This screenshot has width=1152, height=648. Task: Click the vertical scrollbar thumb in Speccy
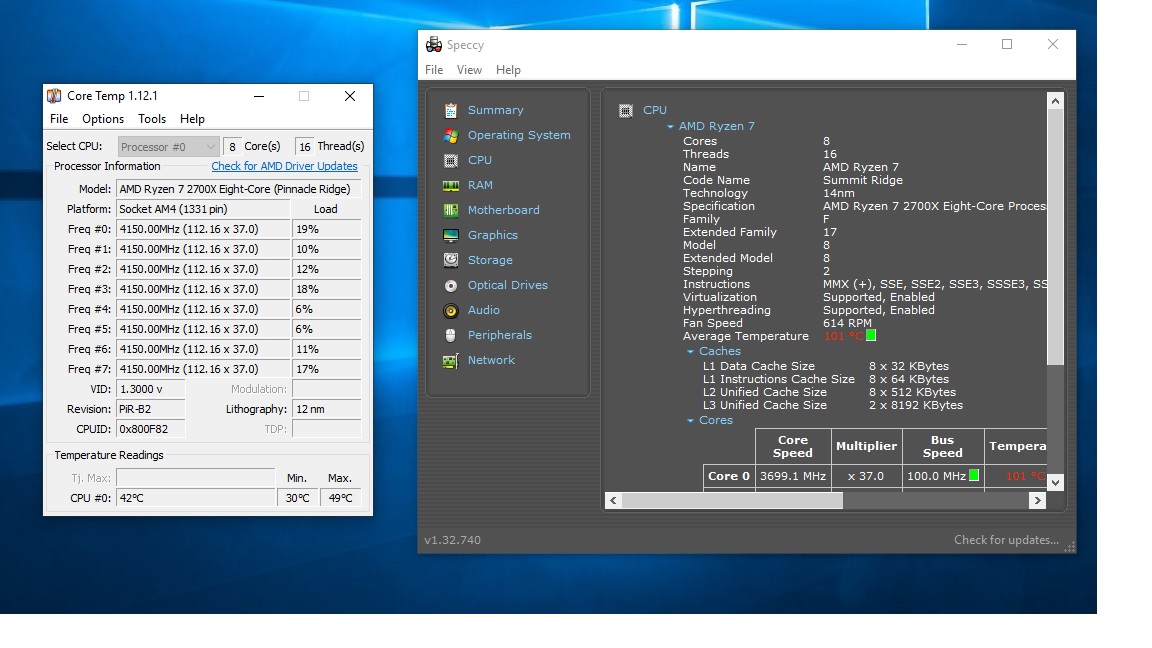1056,237
